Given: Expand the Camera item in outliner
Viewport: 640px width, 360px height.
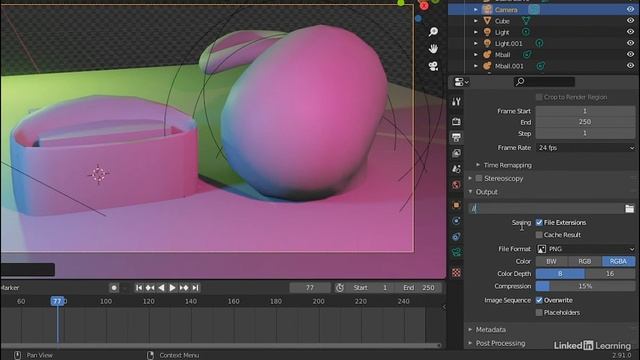Looking at the screenshot, I should (x=476, y=9).
